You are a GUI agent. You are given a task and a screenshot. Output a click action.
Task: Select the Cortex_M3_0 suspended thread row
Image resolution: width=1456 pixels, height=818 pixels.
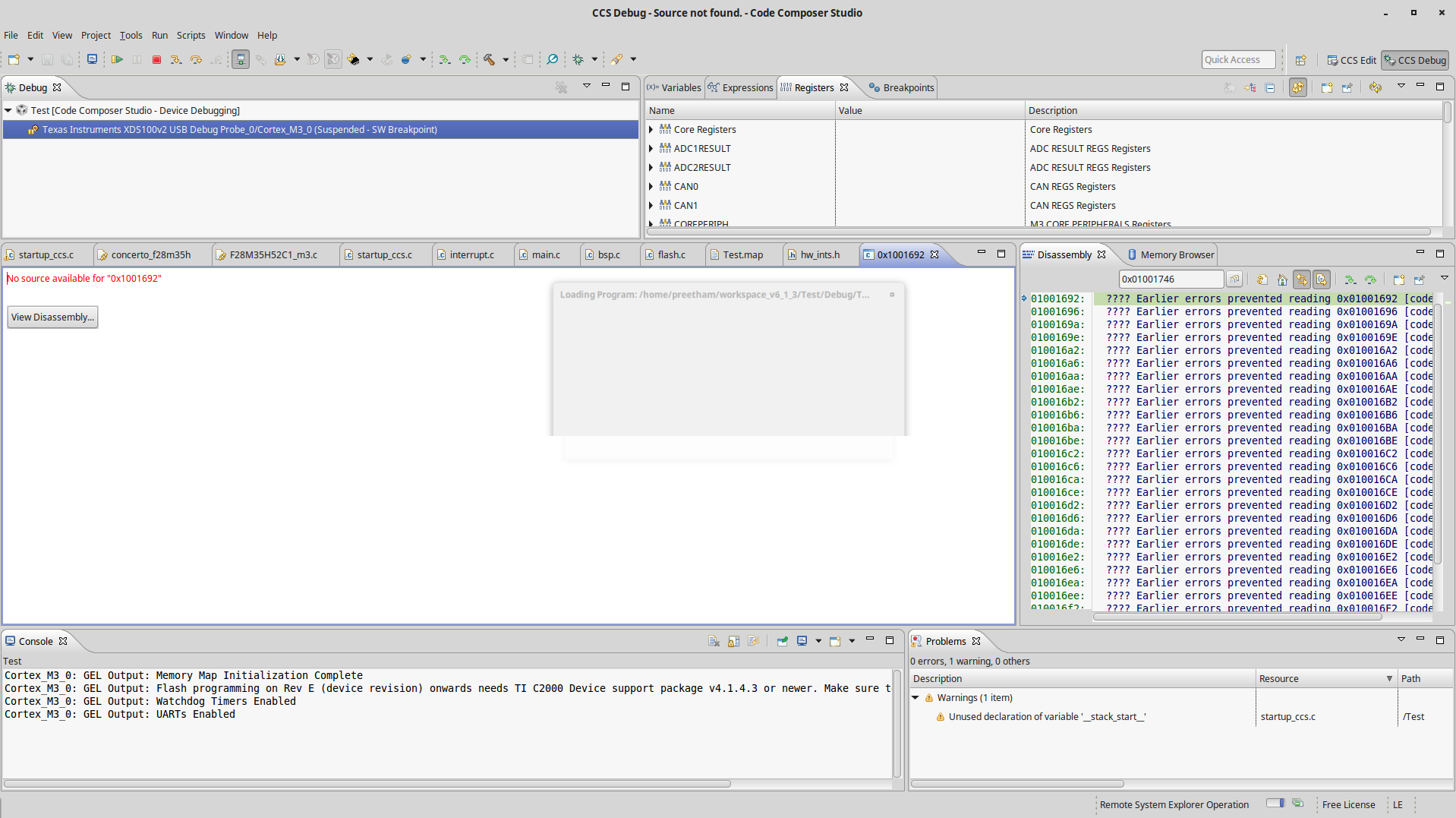pos(320,130)
